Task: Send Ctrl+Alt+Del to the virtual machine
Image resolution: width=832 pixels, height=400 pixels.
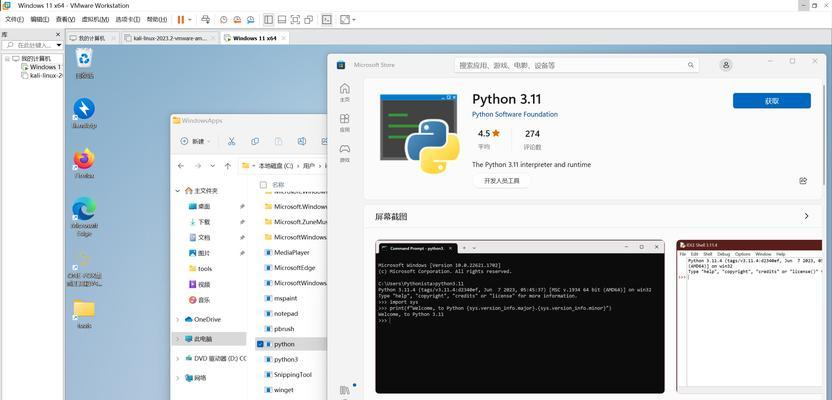Action: click(206, 20)
